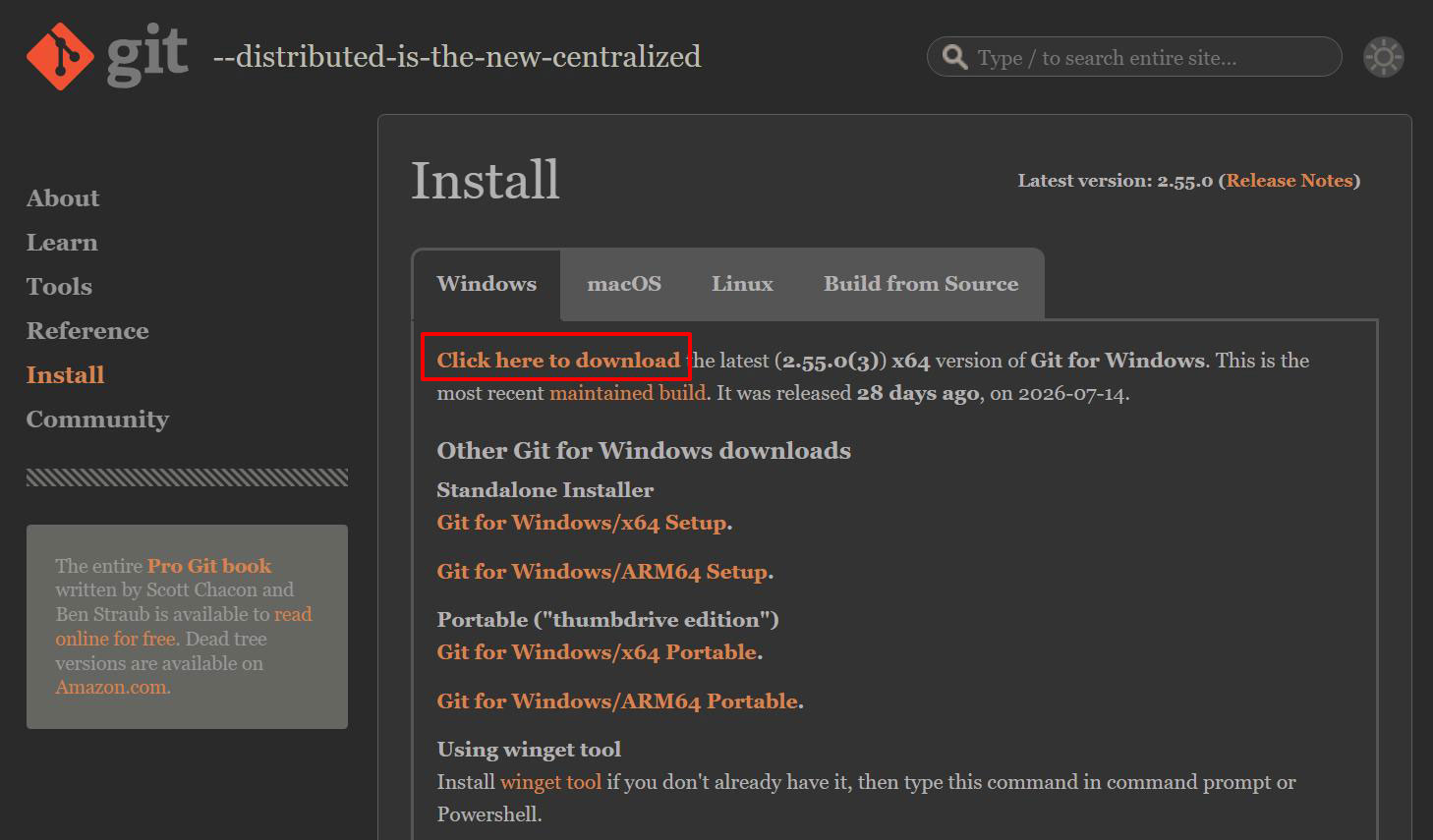The height and width of the screenshot is (840, 1433).
Task: Download Git for Windows/ARM64 Setup
Action: click(602, 572)
